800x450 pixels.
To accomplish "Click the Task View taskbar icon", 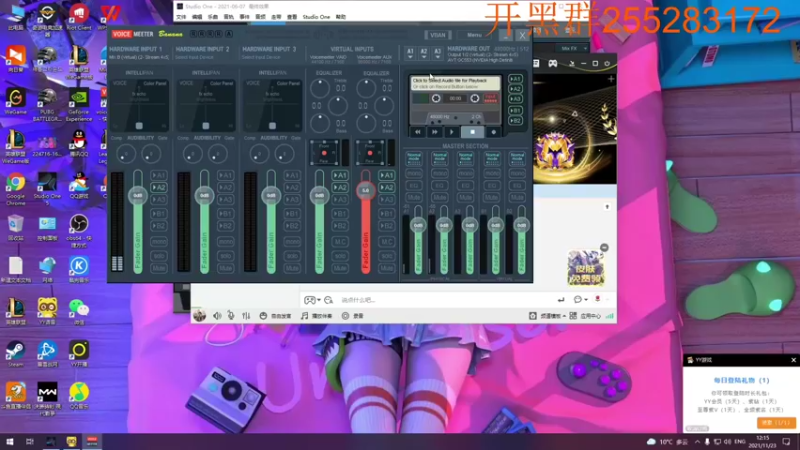I will pos(30,442).
